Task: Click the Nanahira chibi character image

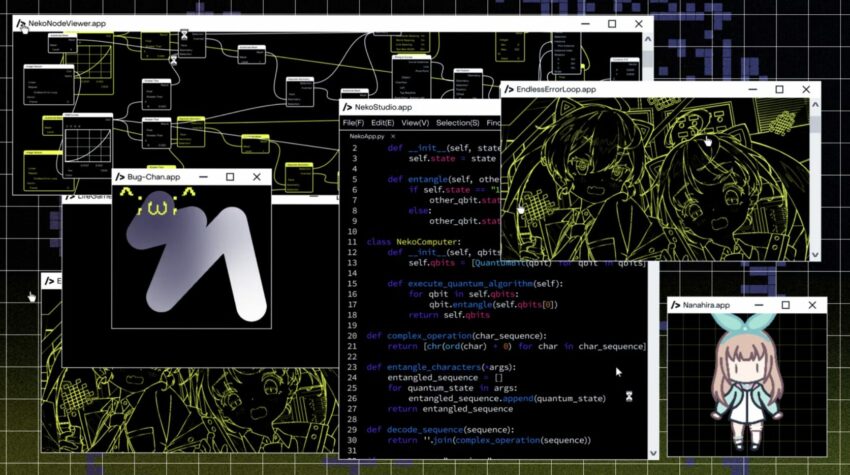Action: pyautogui.click(x=747, y=381)
